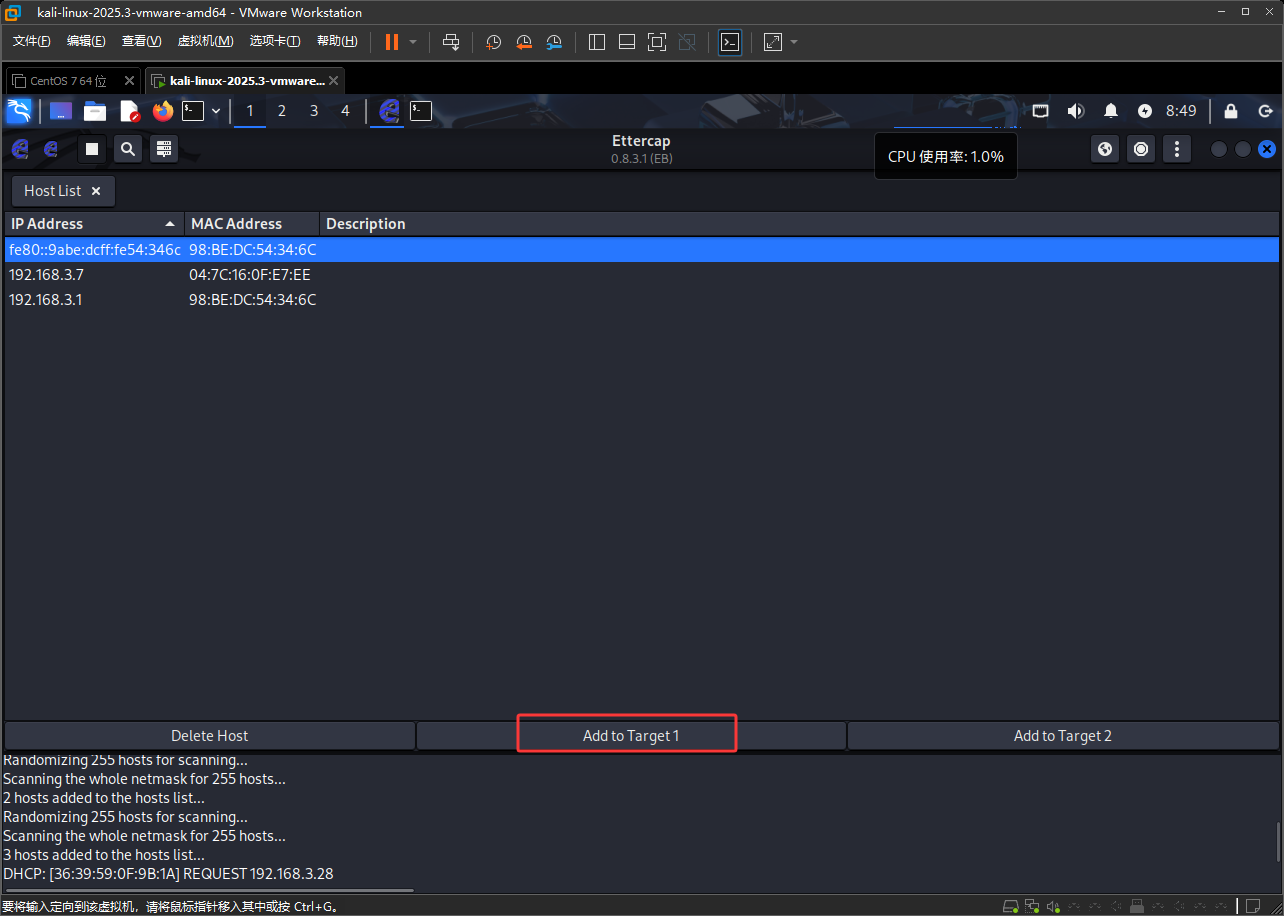This screenshot has width=1284, height=916.
Task: Switch to workspace 2
Action: (x=282, y=111)
